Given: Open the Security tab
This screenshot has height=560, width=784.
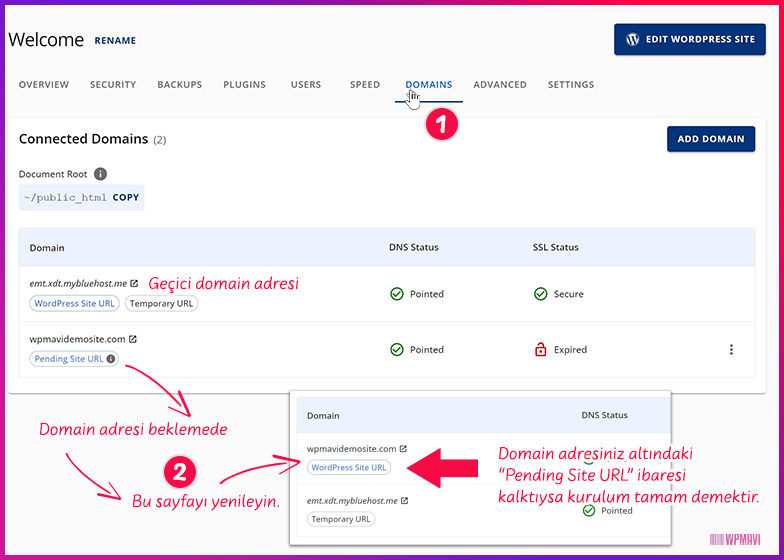Looking at the screenshot, I should coord(113,85).
